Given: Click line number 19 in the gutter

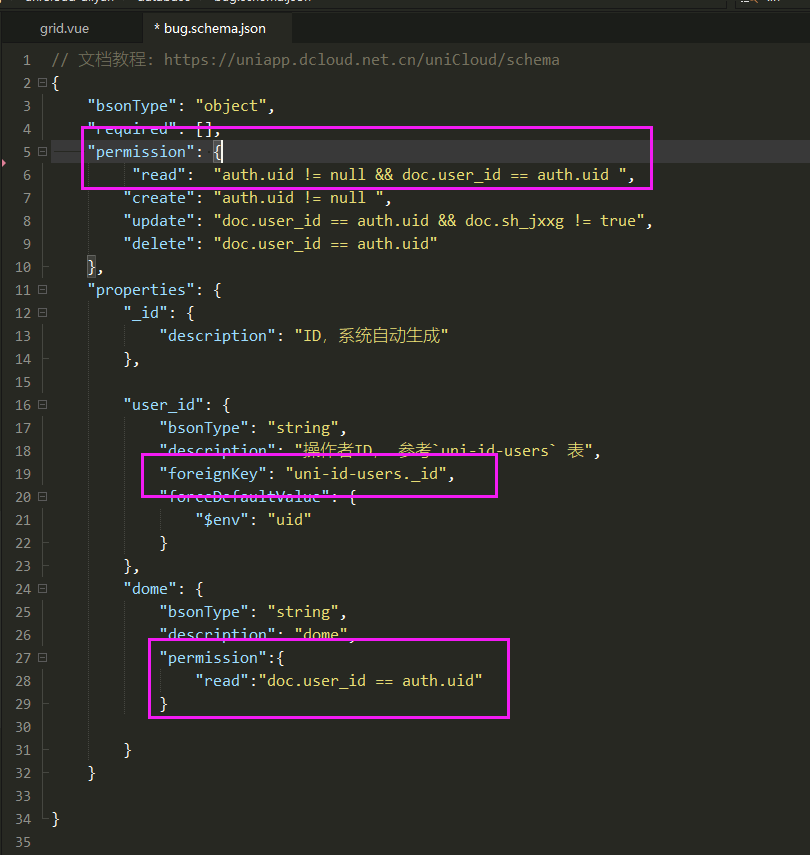Looking at the screenshot, I should tap(22, 474).
